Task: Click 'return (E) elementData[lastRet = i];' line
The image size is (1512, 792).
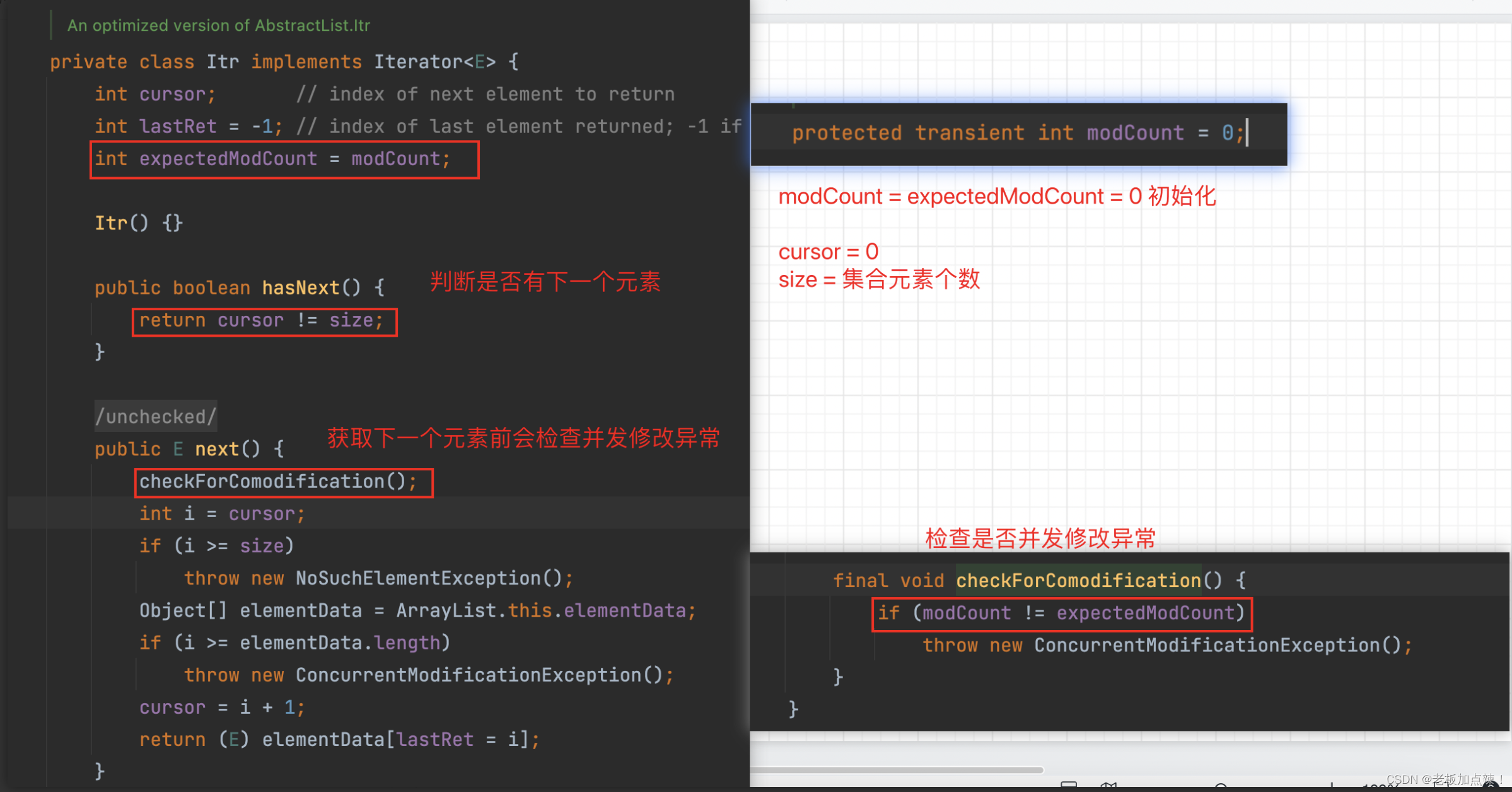Action: pyautogui.click(x=340, y=740)
